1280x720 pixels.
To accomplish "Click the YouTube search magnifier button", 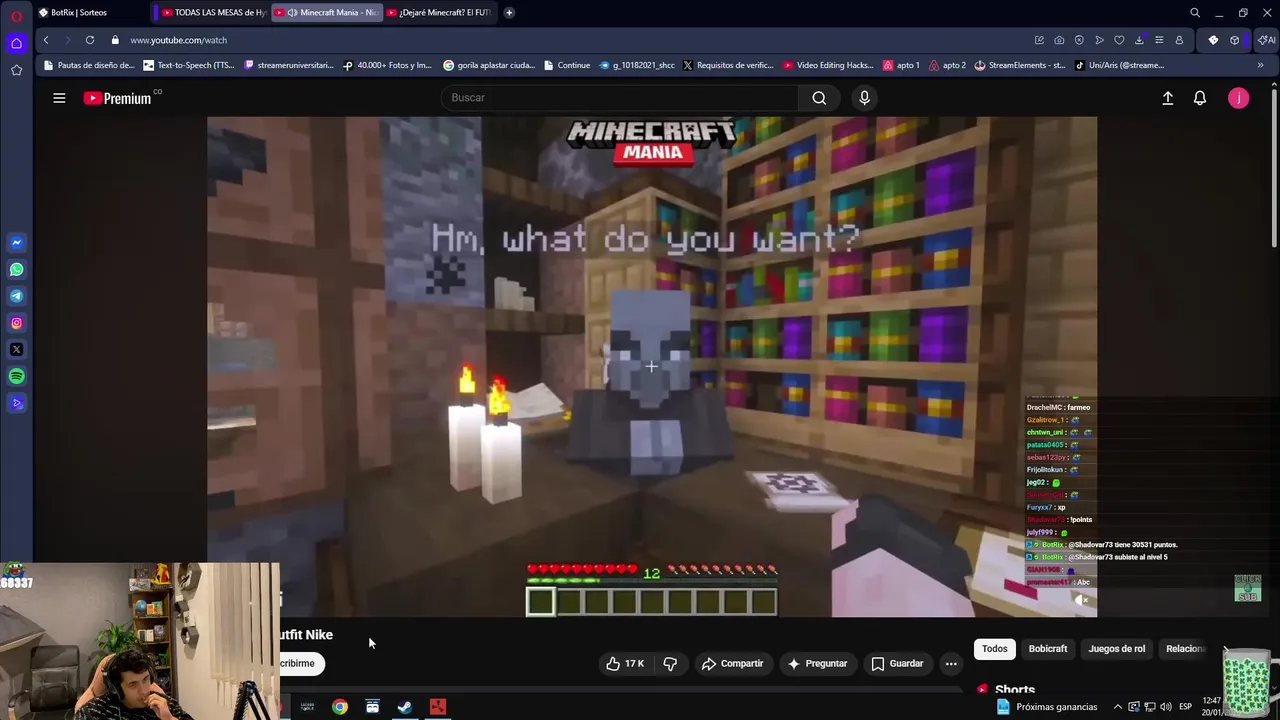I will click(x=819, y=98).
